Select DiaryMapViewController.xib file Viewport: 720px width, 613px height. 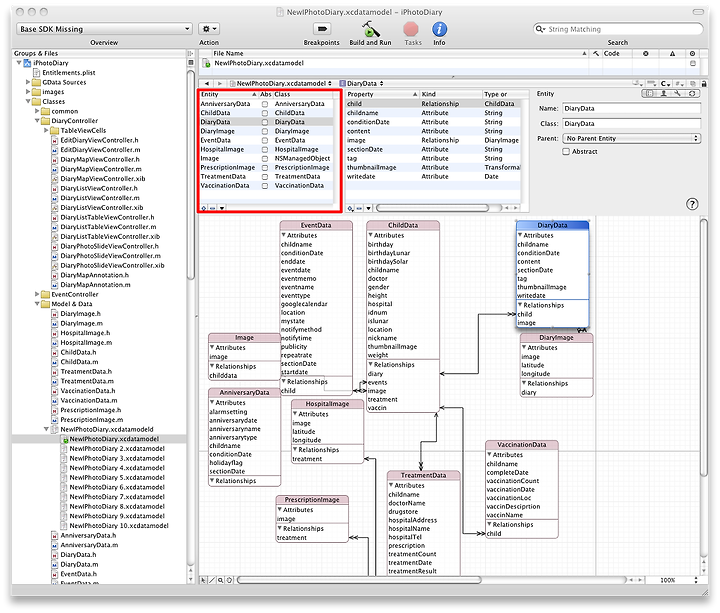103,179
